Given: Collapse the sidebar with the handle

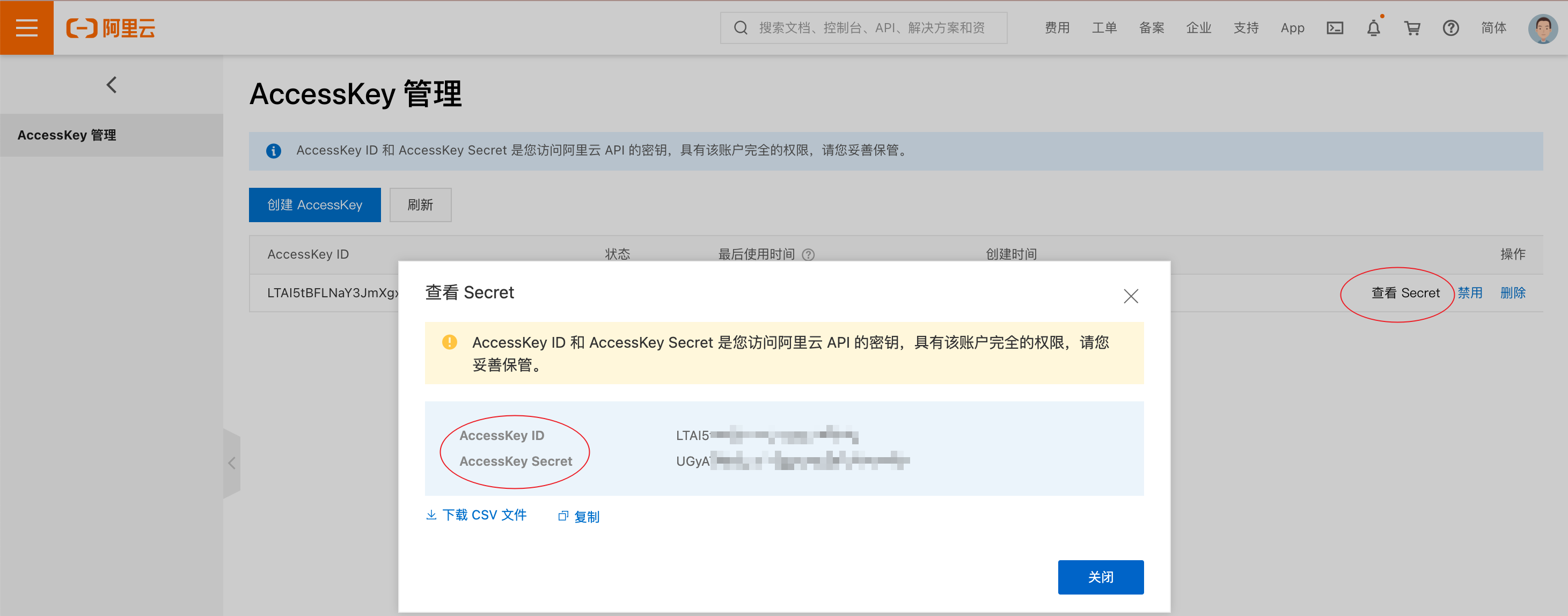Looking at the screenshot, I should [232, 463].
